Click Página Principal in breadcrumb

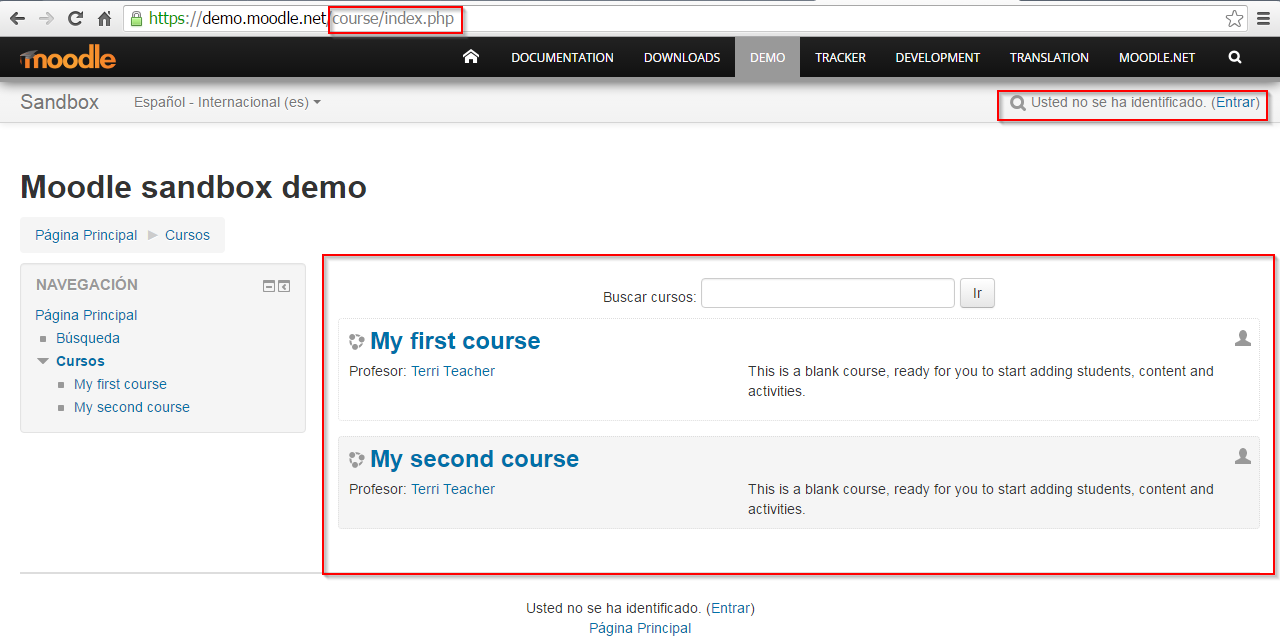(86, 235)
